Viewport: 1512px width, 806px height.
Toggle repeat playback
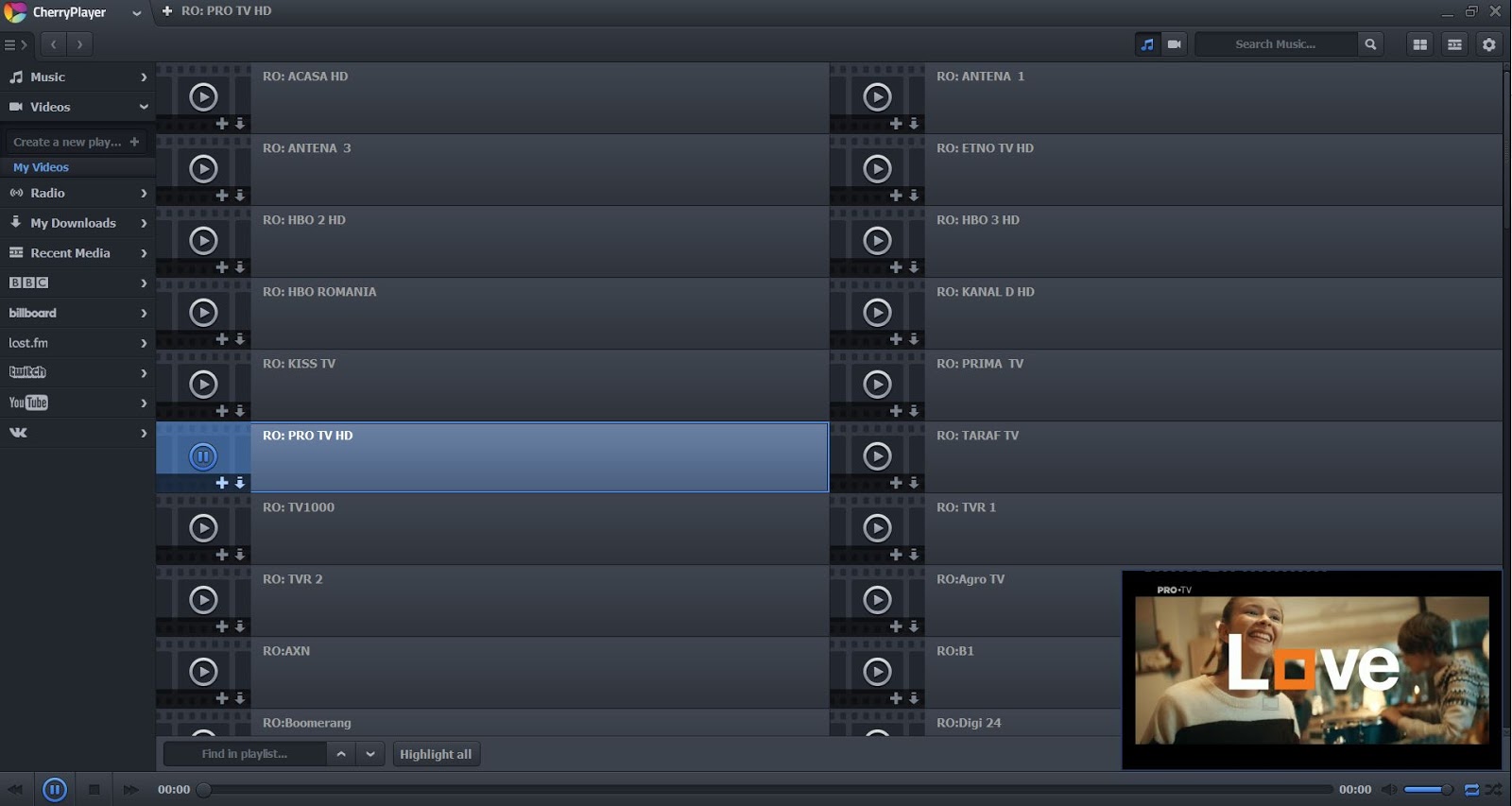(1471, 789)
